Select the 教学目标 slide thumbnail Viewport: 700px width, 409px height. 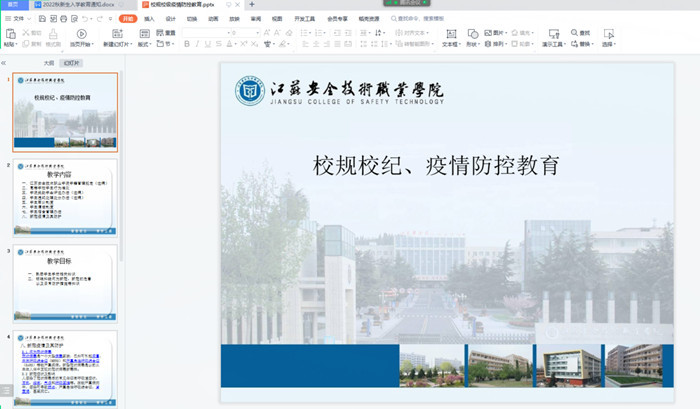[65, 280]
